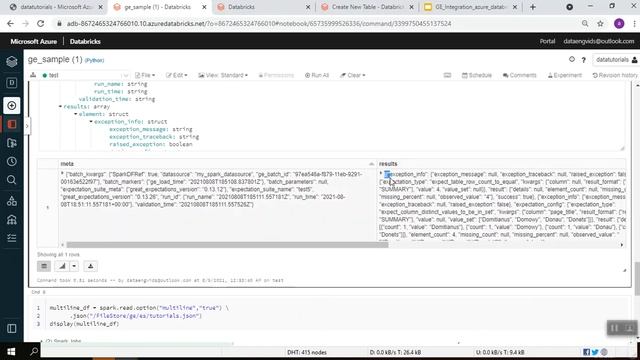The image size is (640, 360).
Task: Expand the collapsed left panel chevron
Action: tap(27, 127)
